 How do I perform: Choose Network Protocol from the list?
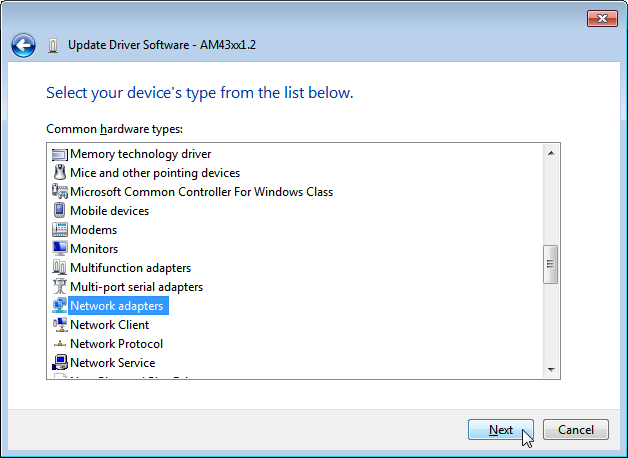(116, 344)
